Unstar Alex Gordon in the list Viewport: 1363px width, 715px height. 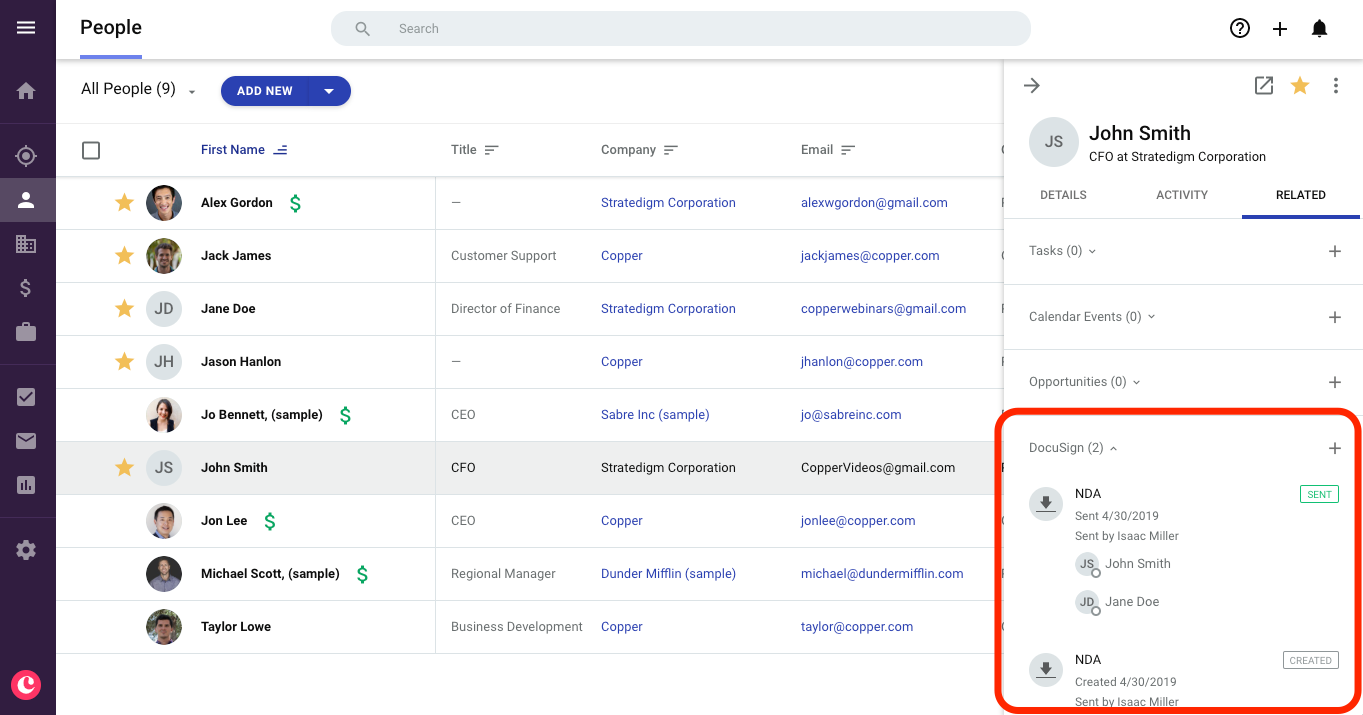[x=124, y=203]
